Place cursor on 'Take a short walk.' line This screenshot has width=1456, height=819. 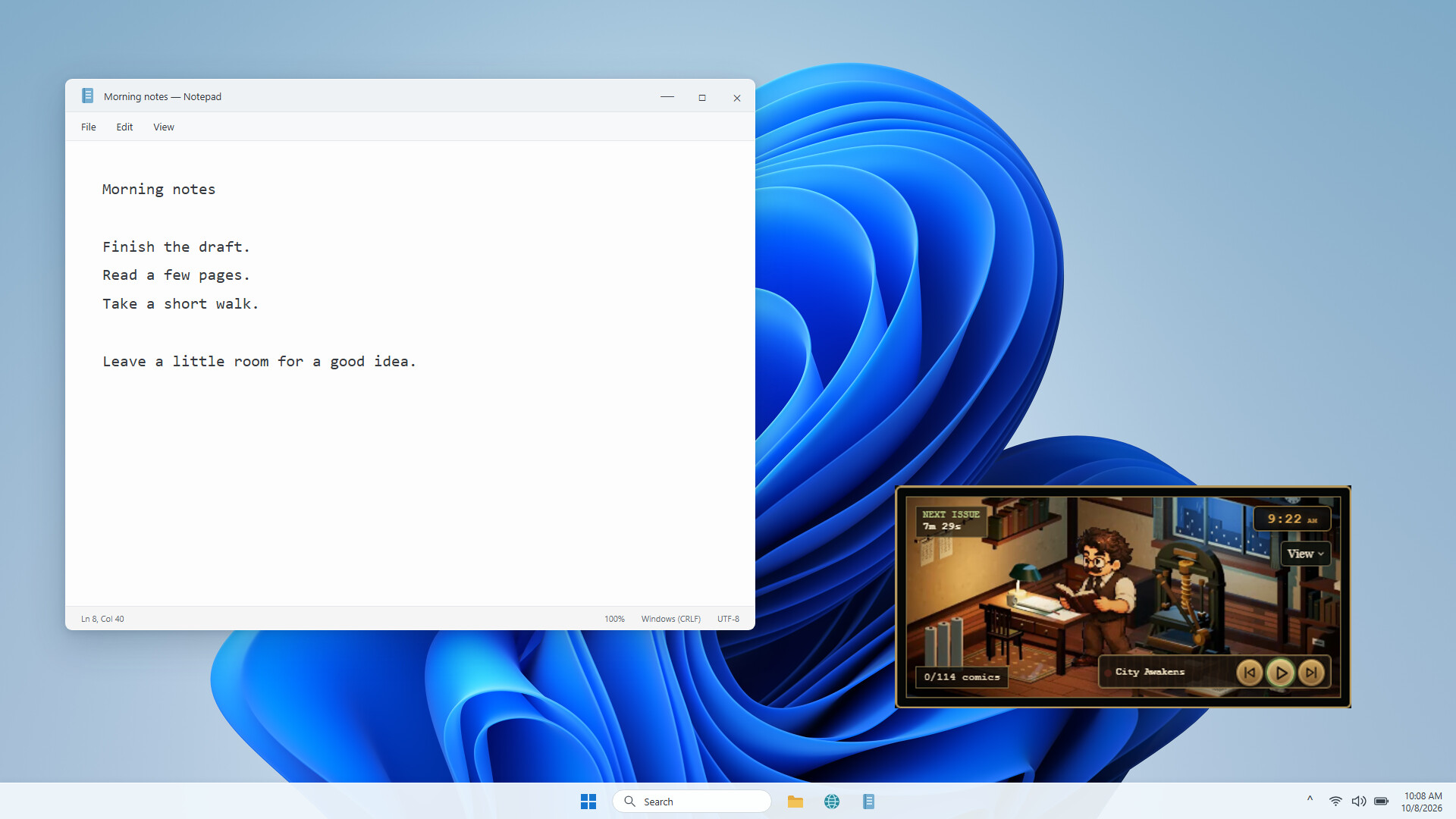[180, 304]
